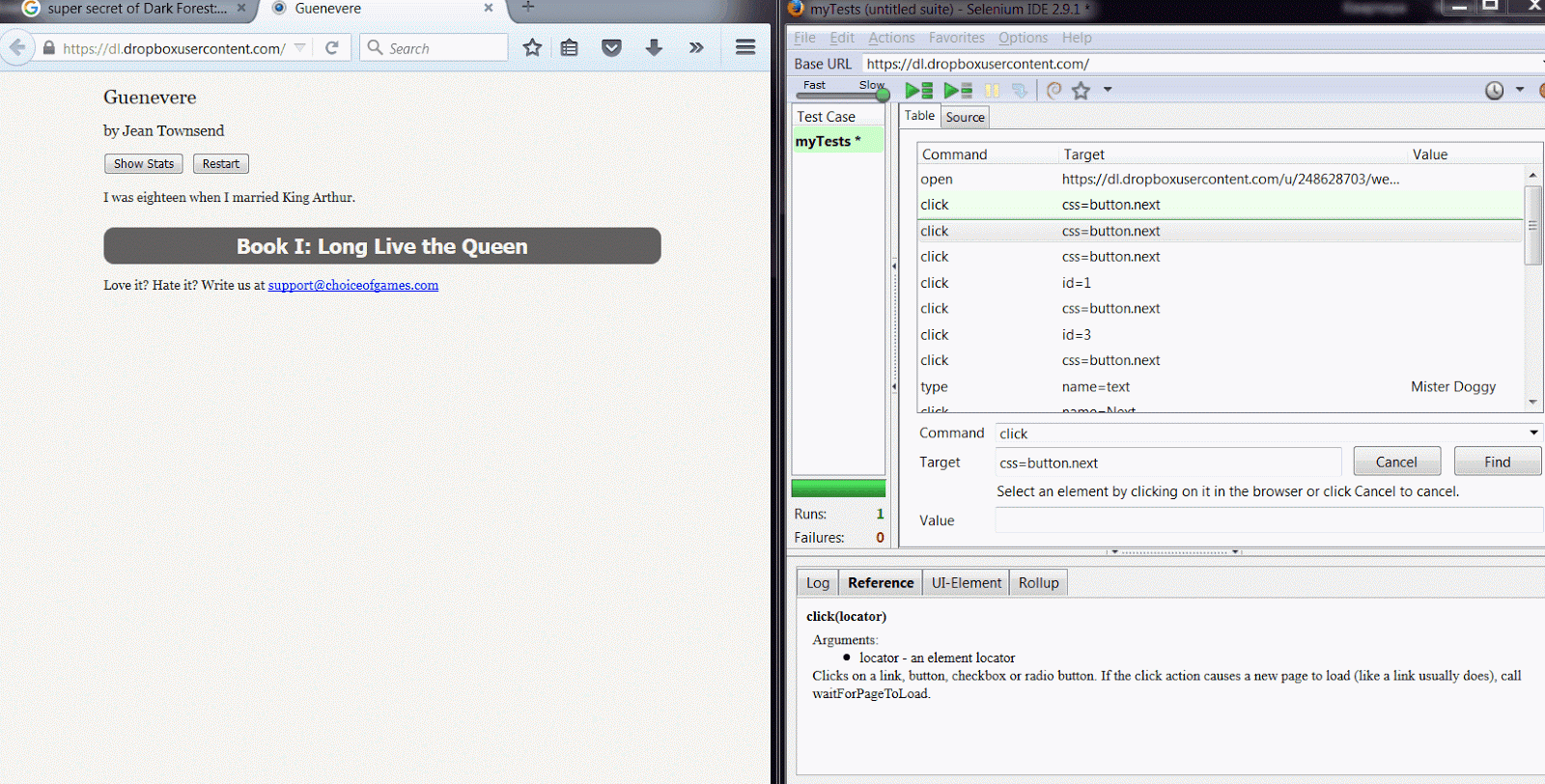Select the 'click id=3' command row
The image size is (1545, 784).
pyautogui.click(x=1220, y=335)
